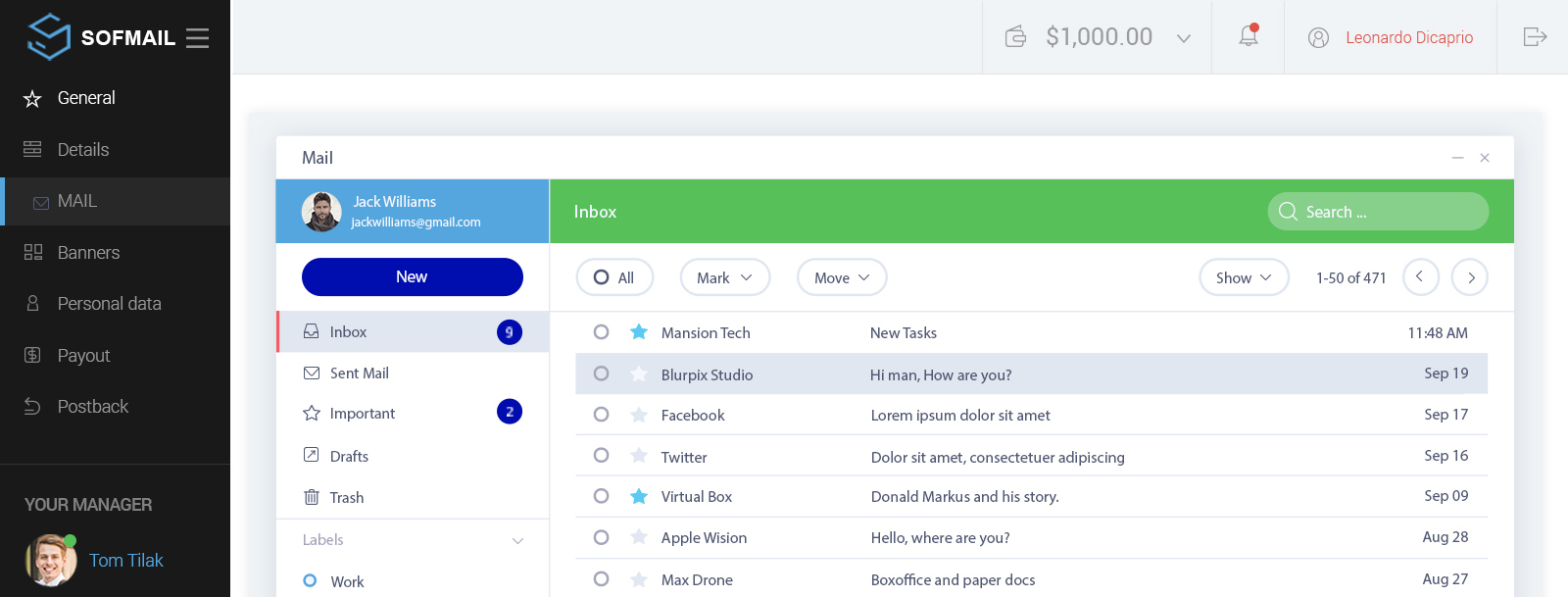
Task: Click the New mail button
Action: coord(412,277)
